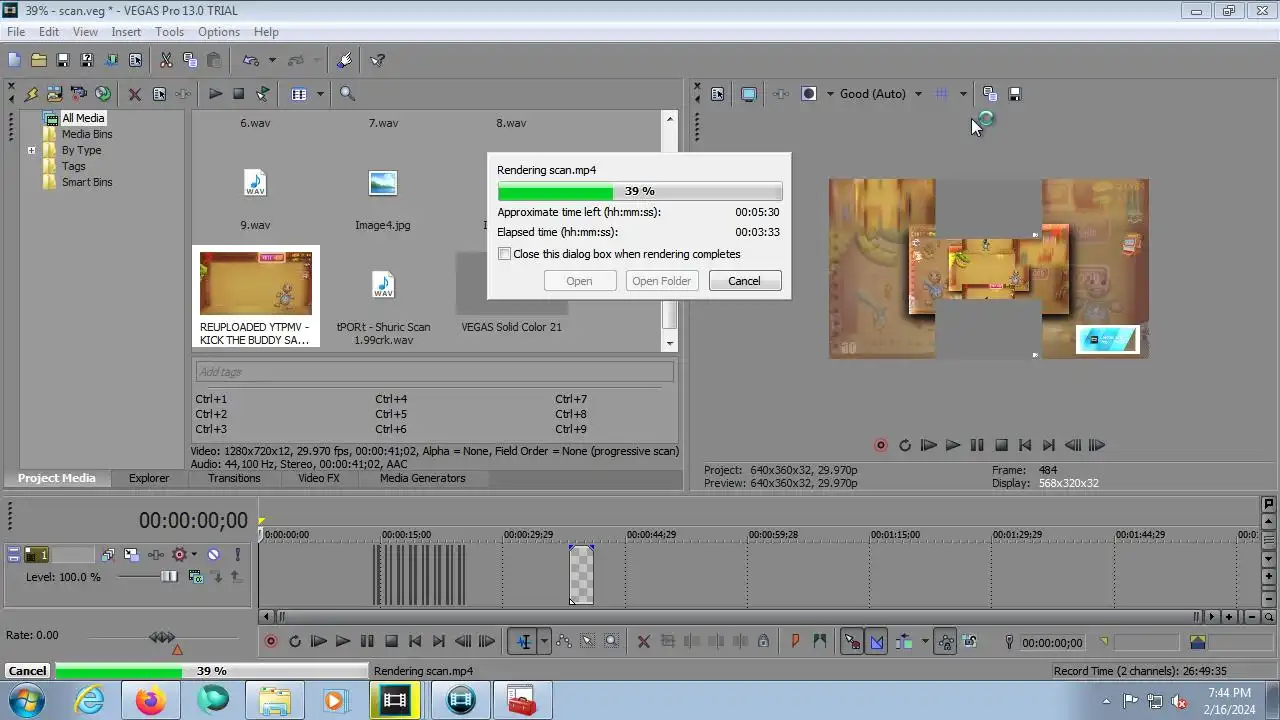Click the Insert Region green flags icon
The width and height of the screenshot is (1280, 720).
(x=820, y=642)
